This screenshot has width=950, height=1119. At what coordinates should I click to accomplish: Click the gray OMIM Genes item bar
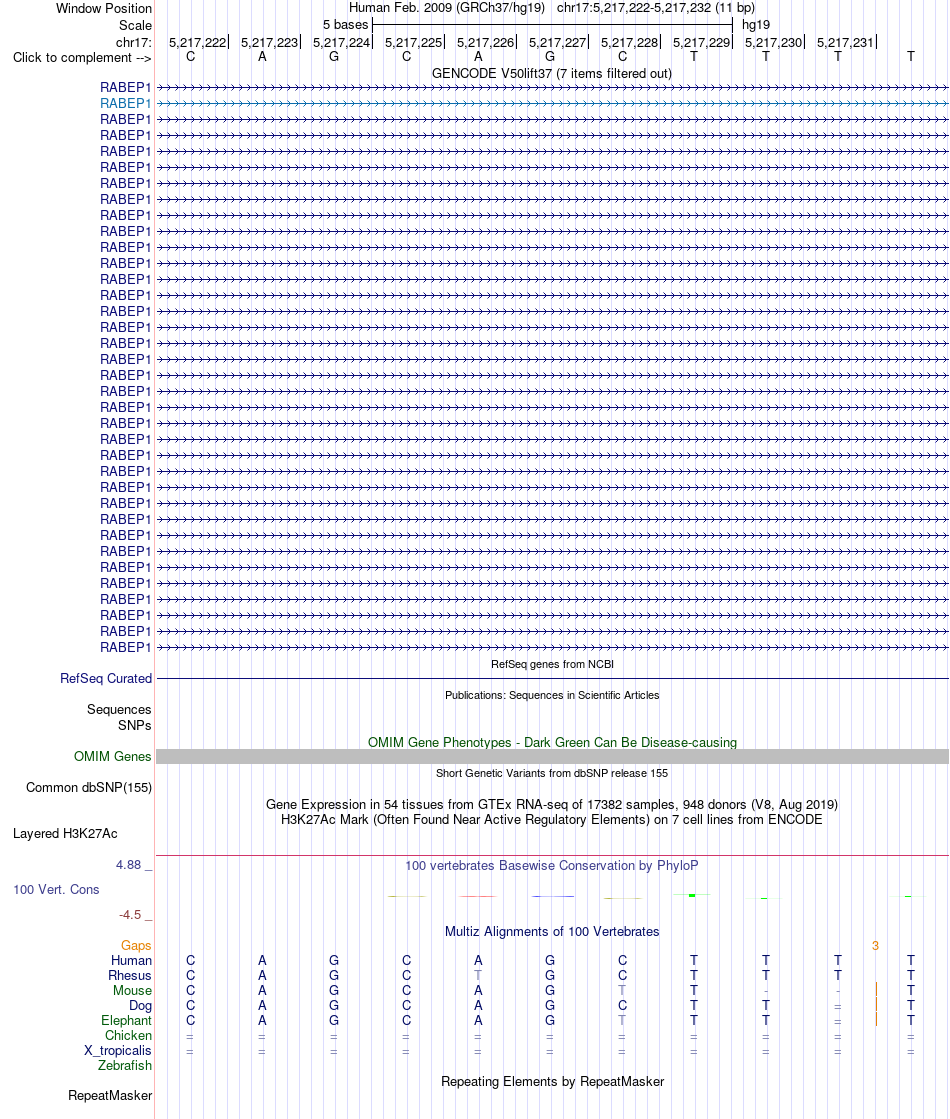pos(552,756)
